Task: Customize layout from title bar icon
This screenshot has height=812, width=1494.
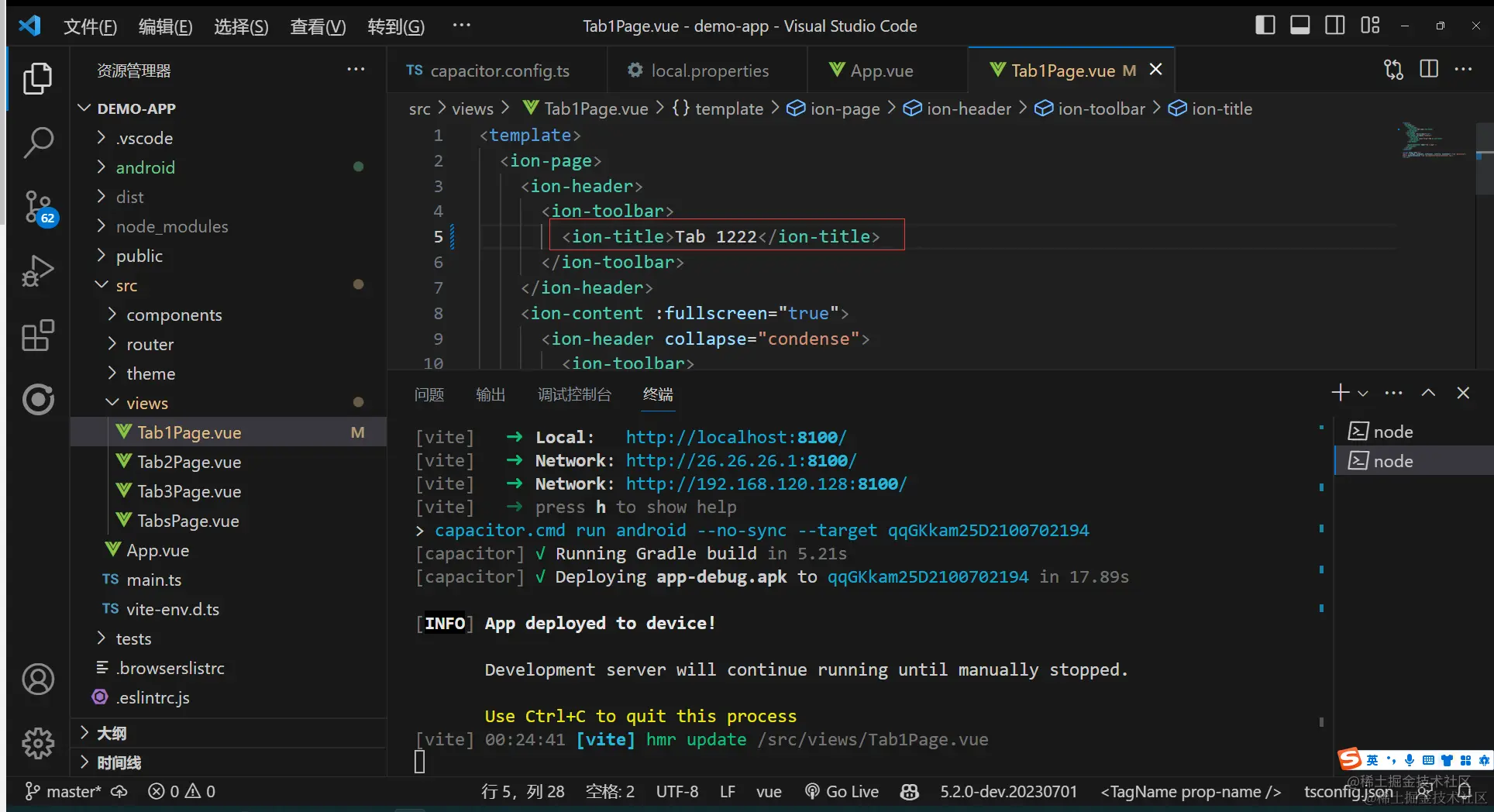Action: (x=1370, y=26)
